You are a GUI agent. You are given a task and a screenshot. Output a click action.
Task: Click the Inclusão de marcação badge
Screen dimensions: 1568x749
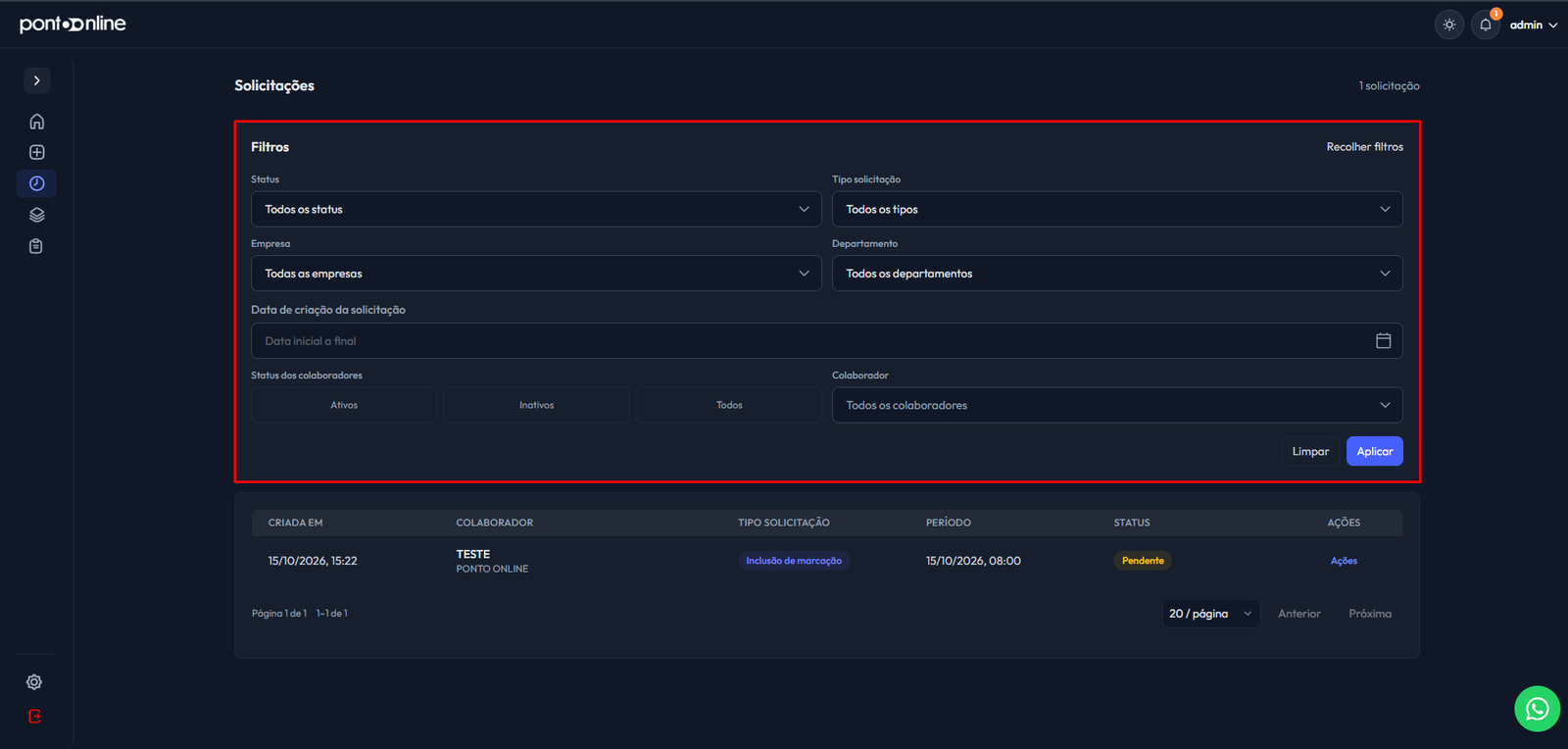794,561
